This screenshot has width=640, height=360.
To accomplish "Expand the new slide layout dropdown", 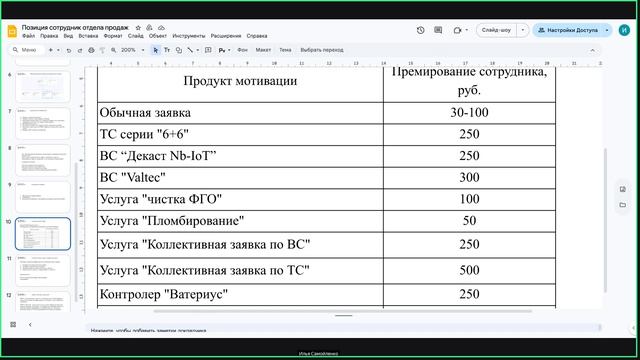I will [58, 50].
